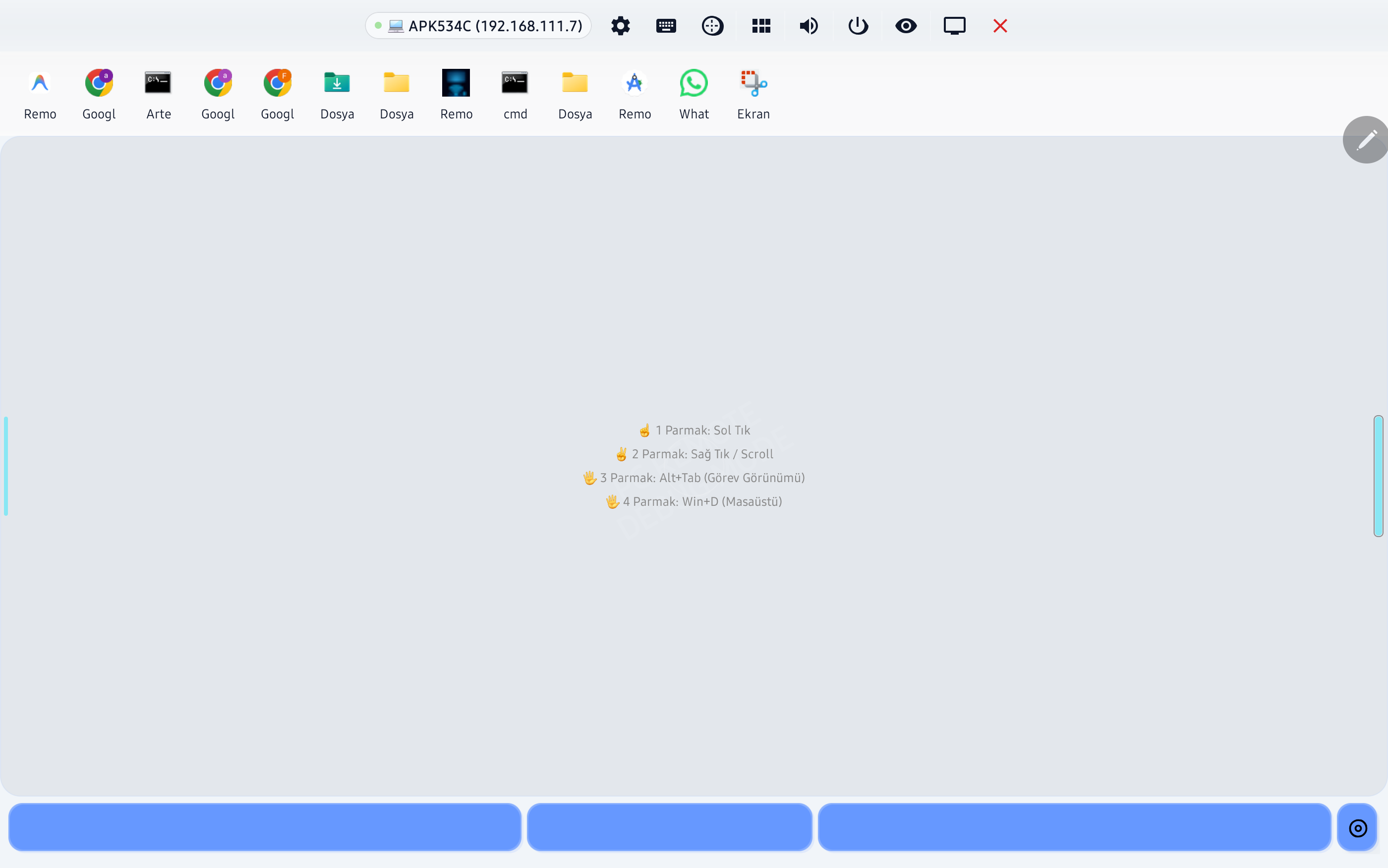Close the remote session with red X
Screen dimensions: 1388x868
pyautogui.click(x=1000, y=26)
